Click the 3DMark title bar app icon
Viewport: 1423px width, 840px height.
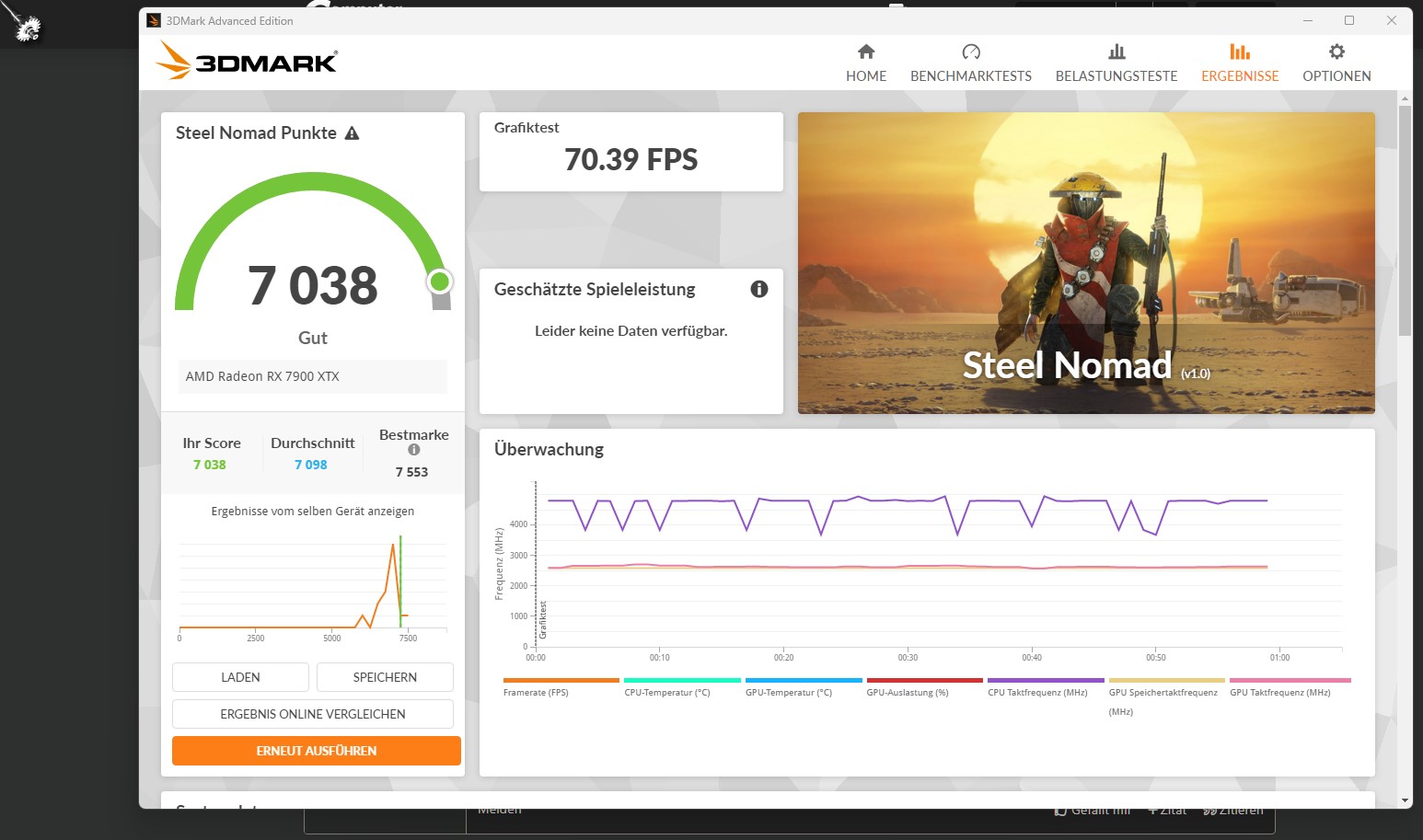pyautogui.click(x=154, y=20)
